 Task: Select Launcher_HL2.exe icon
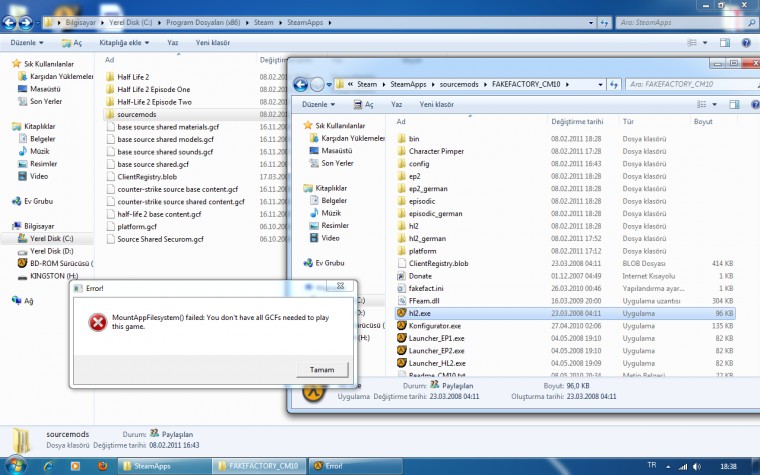click(401, 363)
